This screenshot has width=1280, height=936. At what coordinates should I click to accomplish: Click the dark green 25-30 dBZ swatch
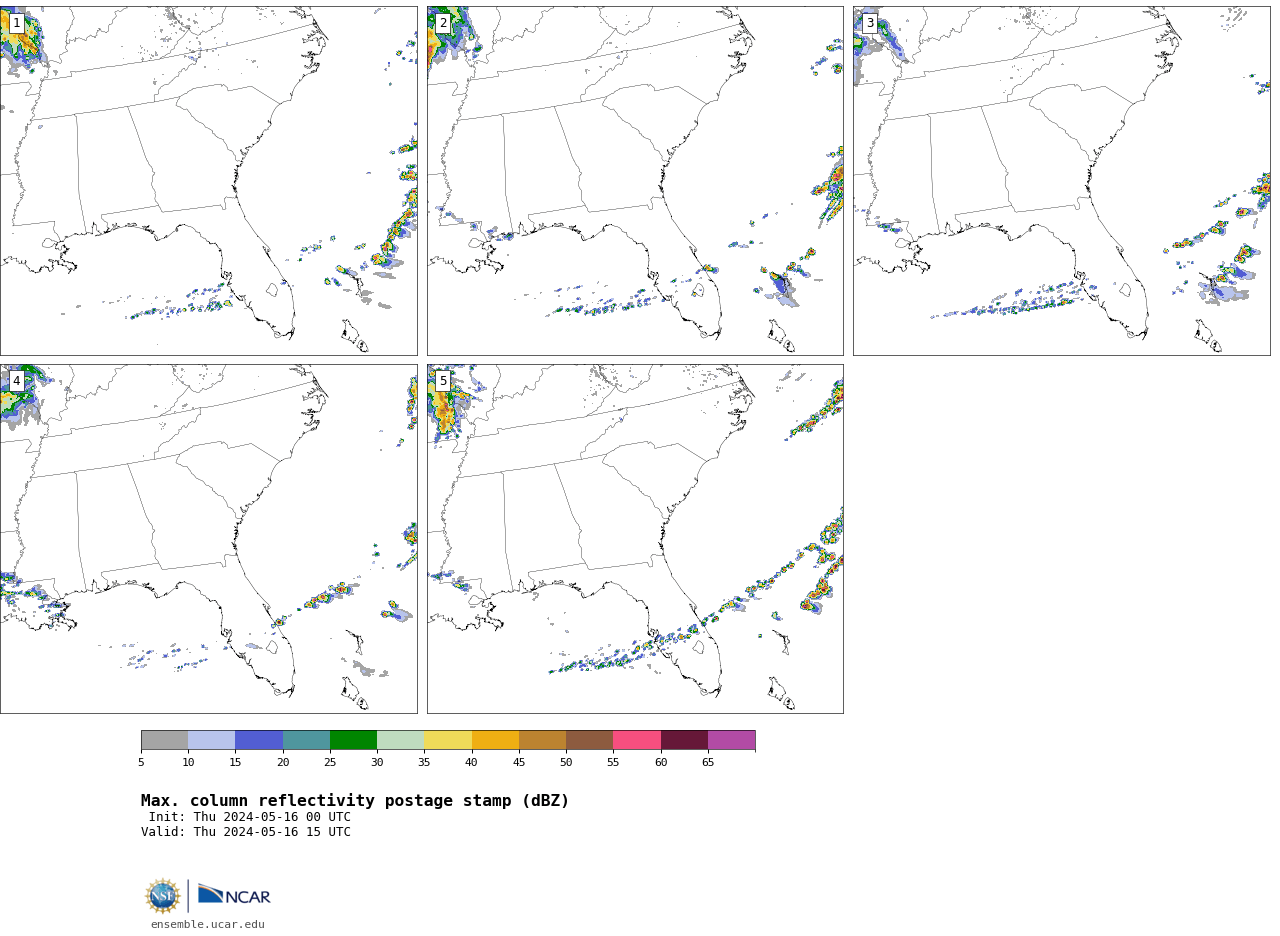[x=353, y=740]
